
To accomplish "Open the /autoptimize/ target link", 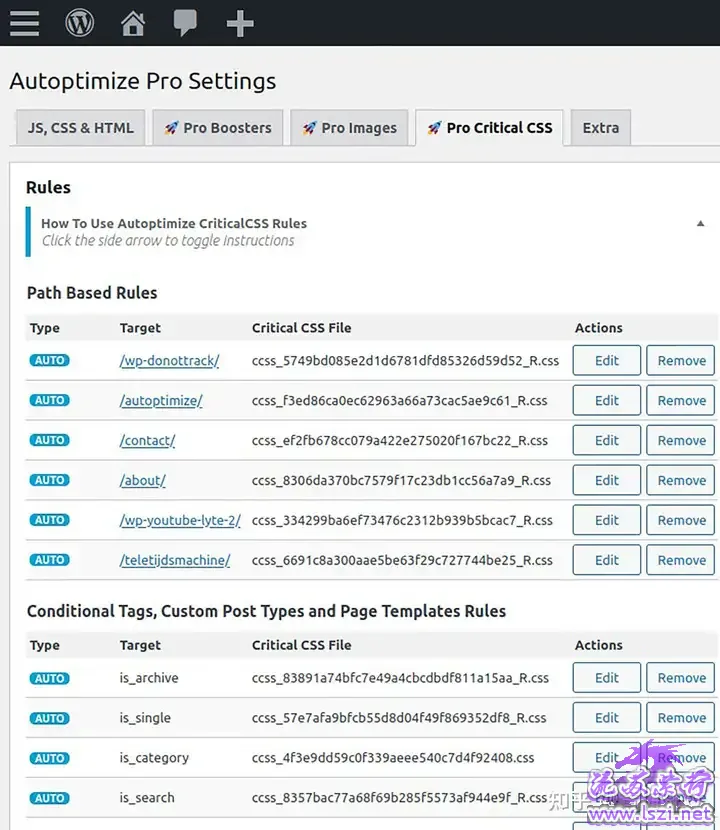I will point(161,401).
